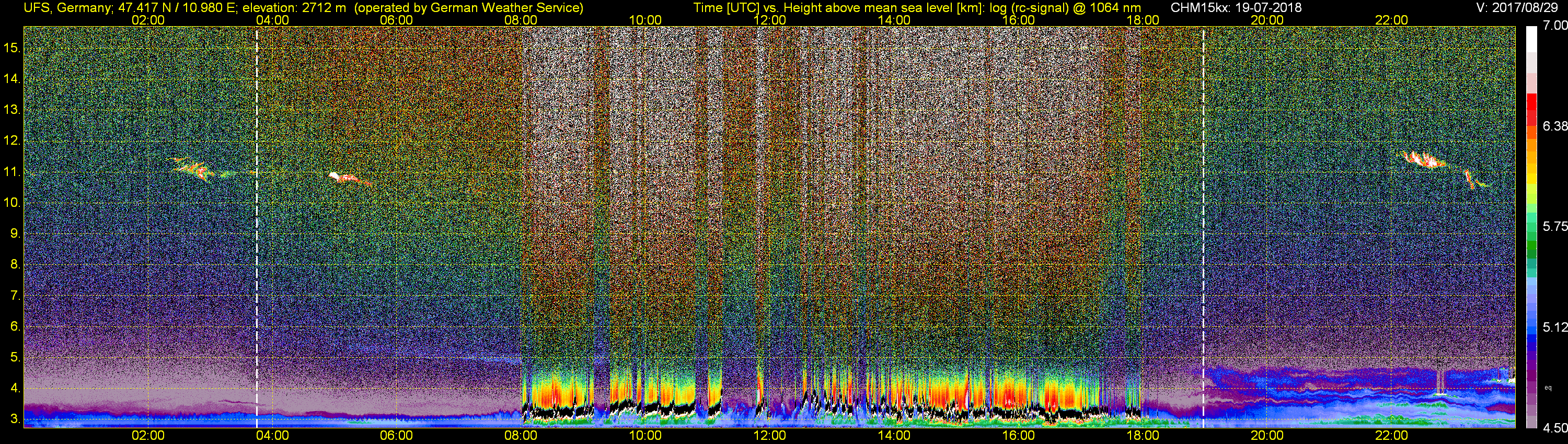Image resolution: width=1568 pixels, height=444 pixels.
Task: Click the 11 km height axis label
Action: (11, 172)
